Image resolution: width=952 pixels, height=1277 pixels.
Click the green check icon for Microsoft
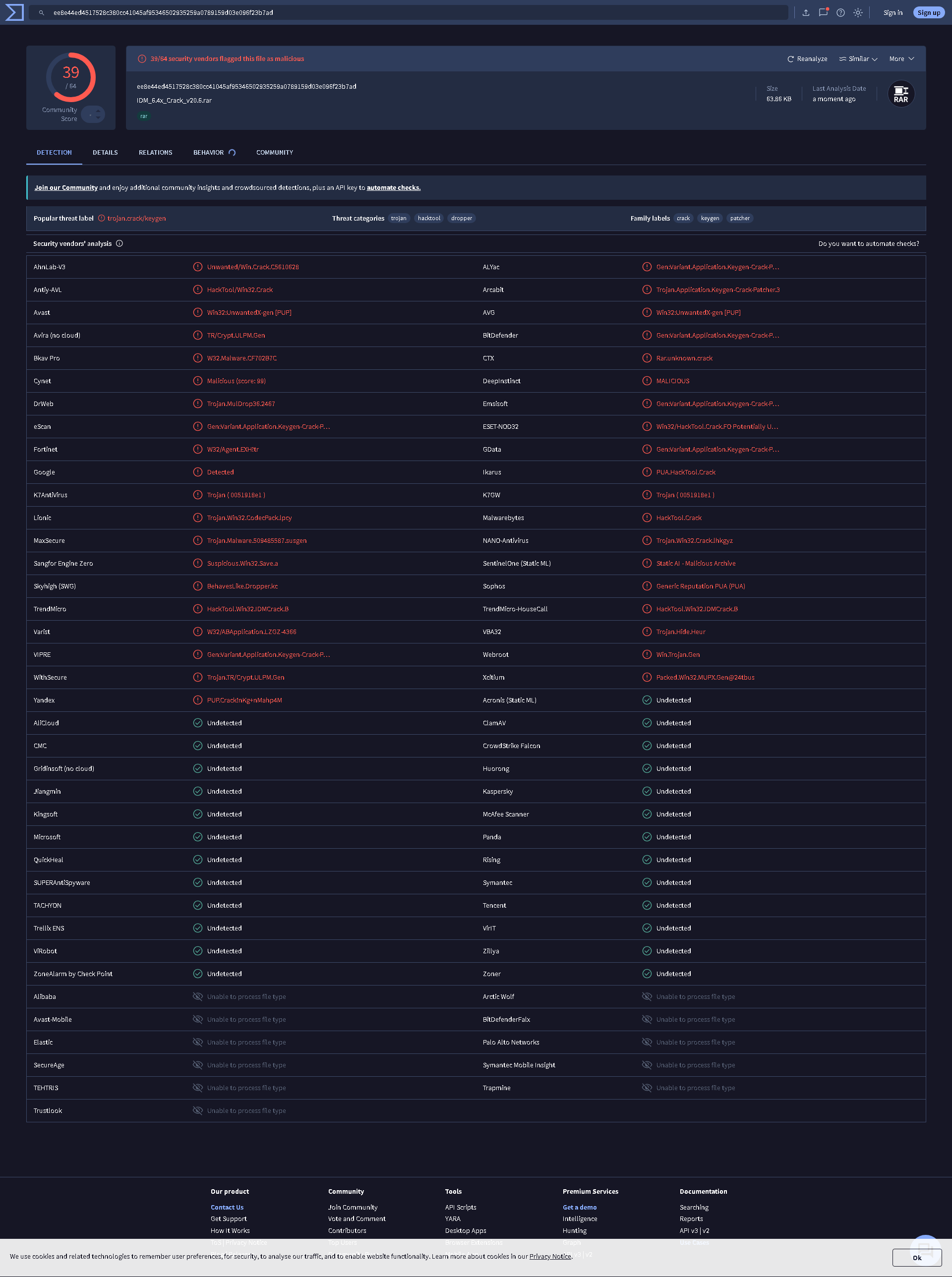pos(198,837)
